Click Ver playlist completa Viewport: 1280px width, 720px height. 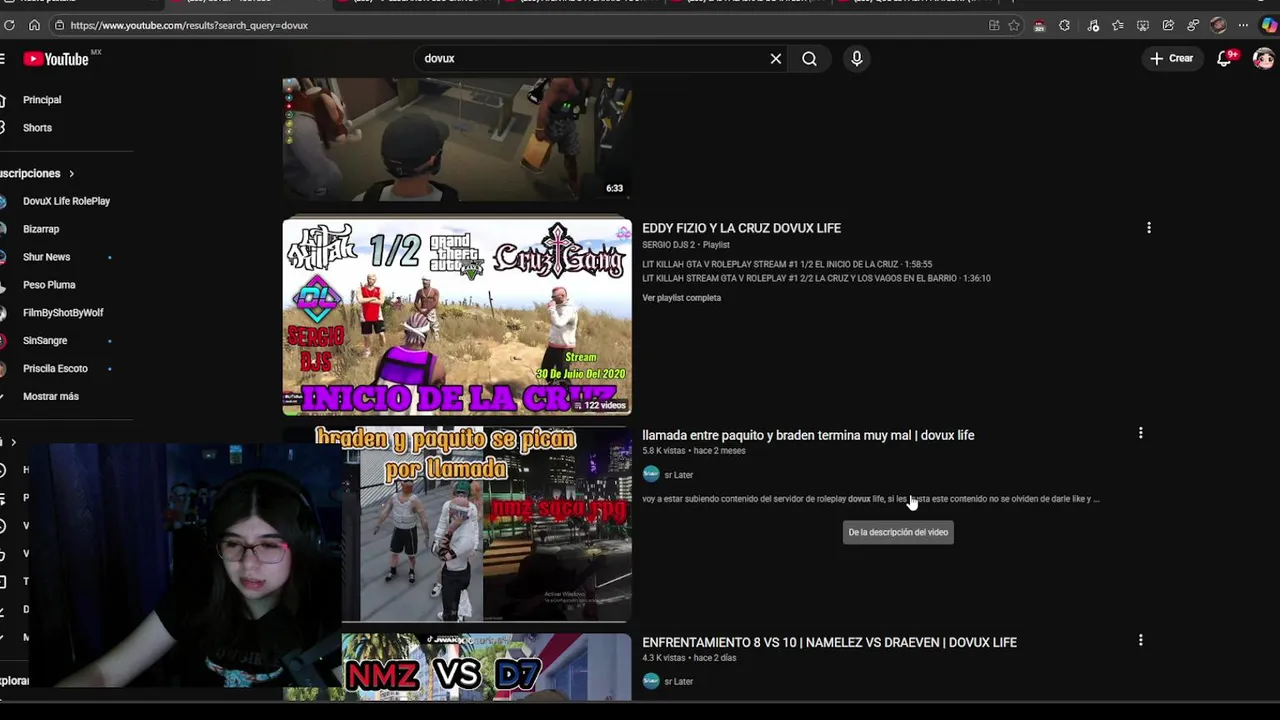681,298
